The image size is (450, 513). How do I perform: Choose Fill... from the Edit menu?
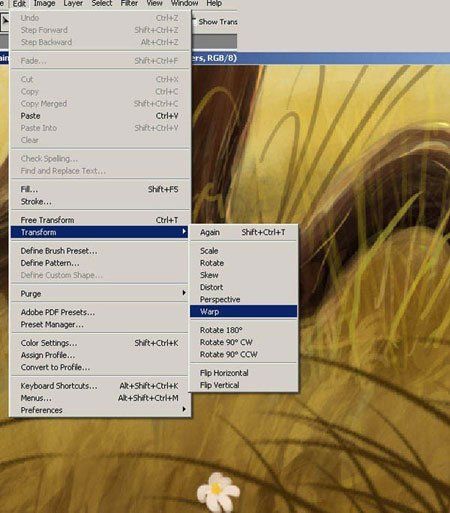pos(99,190)
